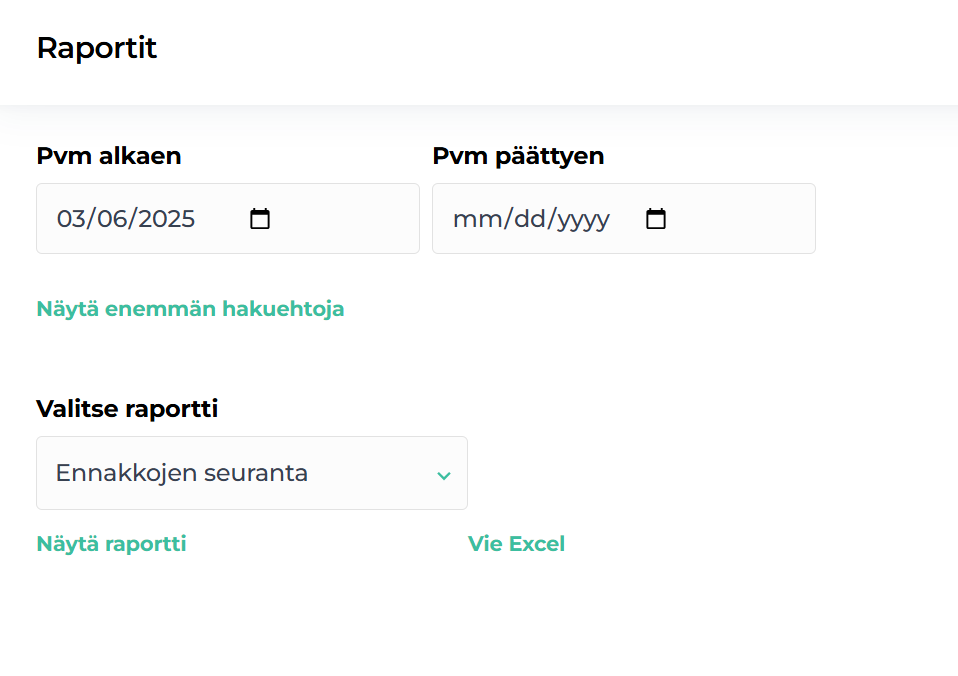Select the day segment showing 06

click(x=113, y=219)
